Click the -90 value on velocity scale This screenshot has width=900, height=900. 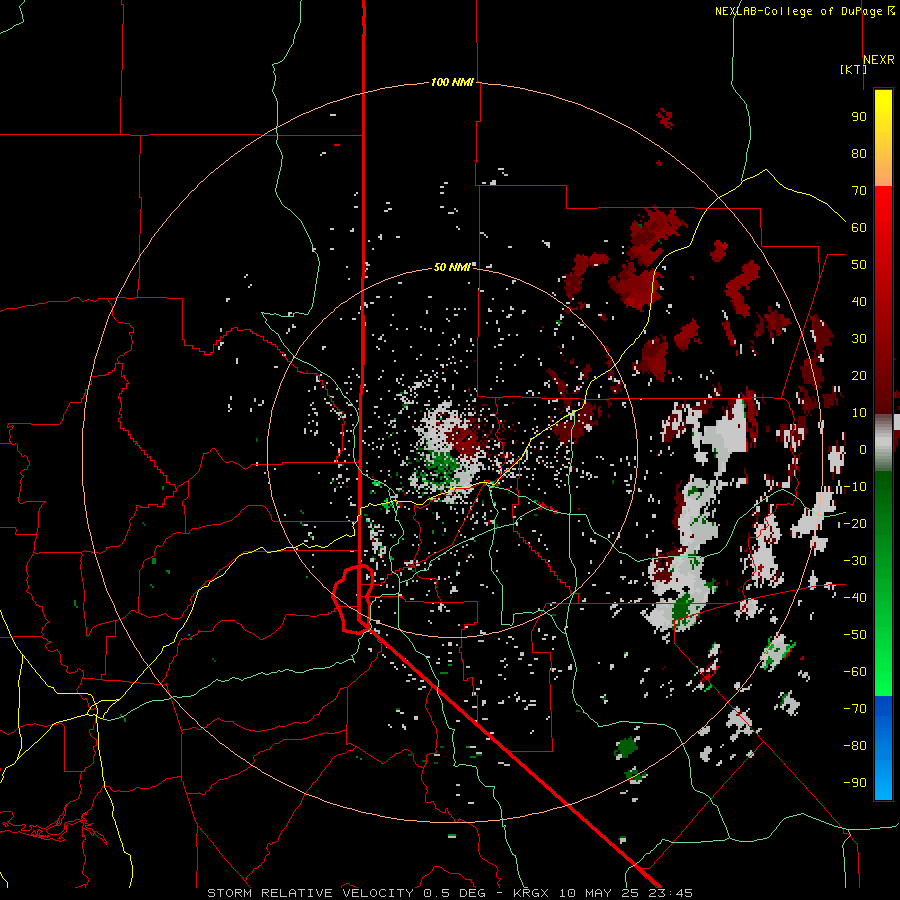(x=855, y=783)
